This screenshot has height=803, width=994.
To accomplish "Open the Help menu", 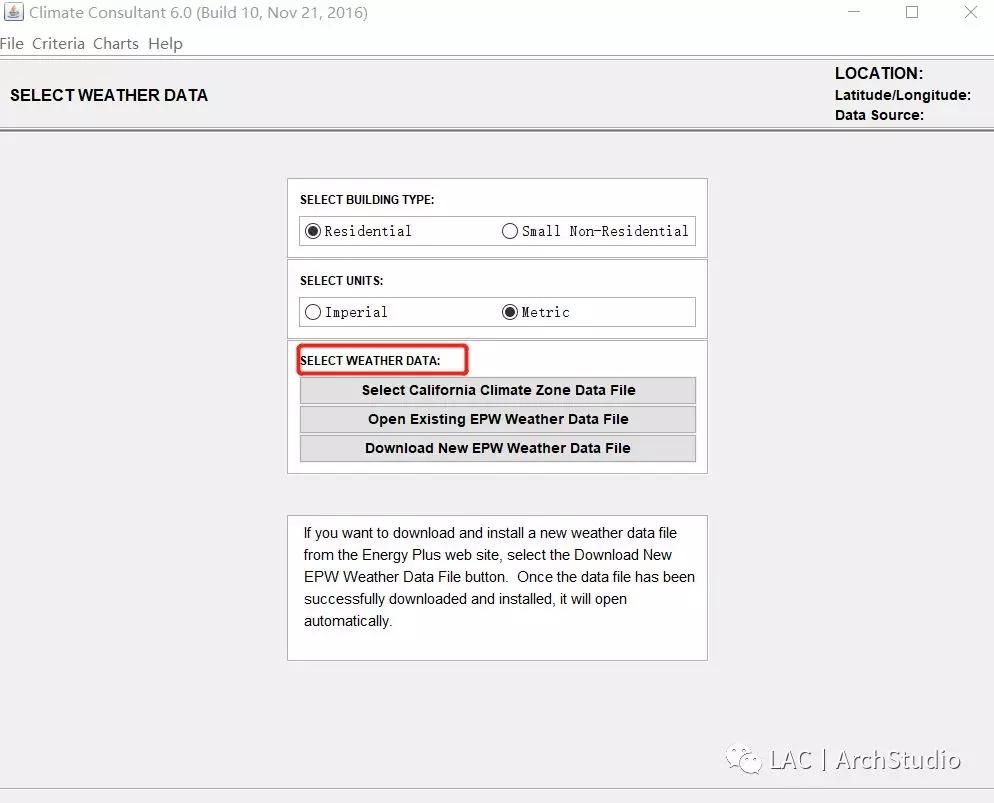I will 165,44.
